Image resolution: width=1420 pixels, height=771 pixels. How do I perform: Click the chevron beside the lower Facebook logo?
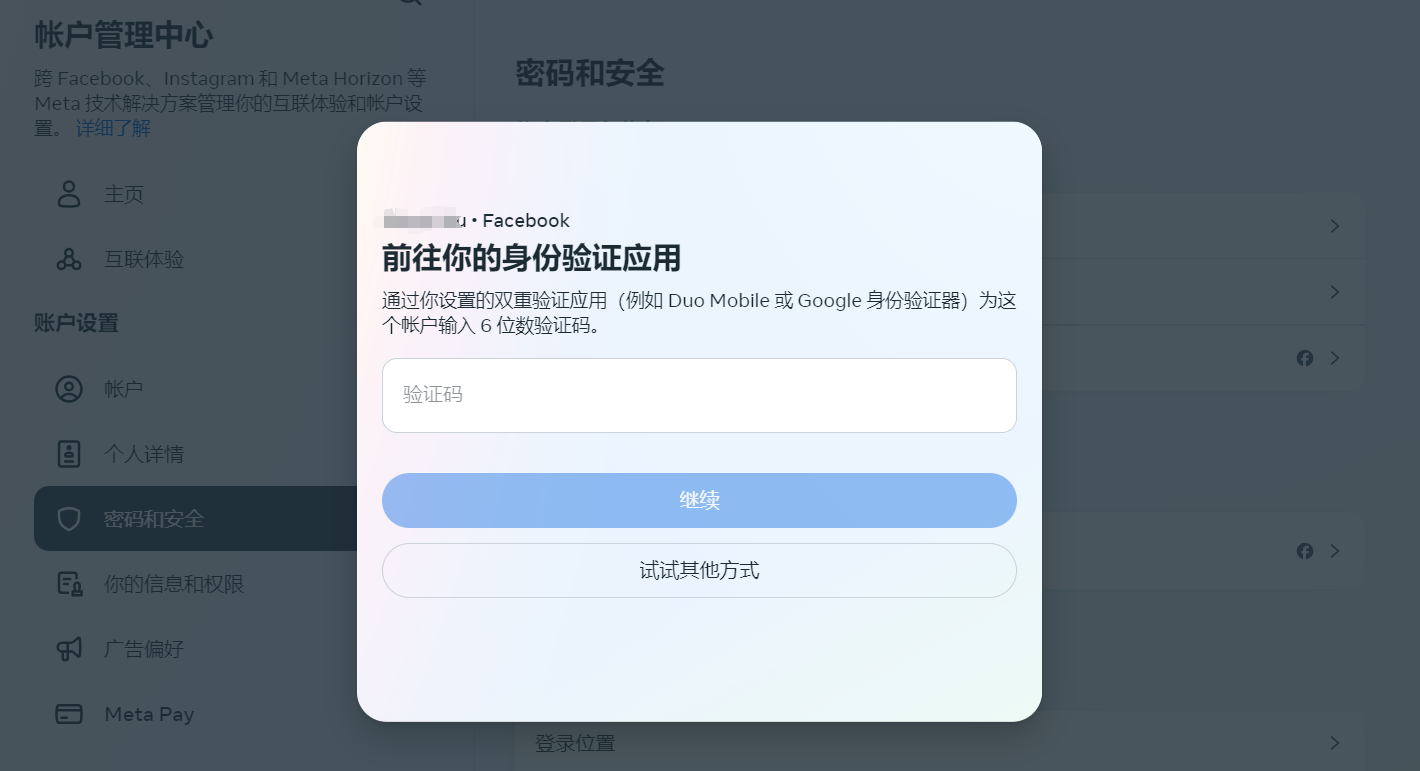pos(1335,551)
